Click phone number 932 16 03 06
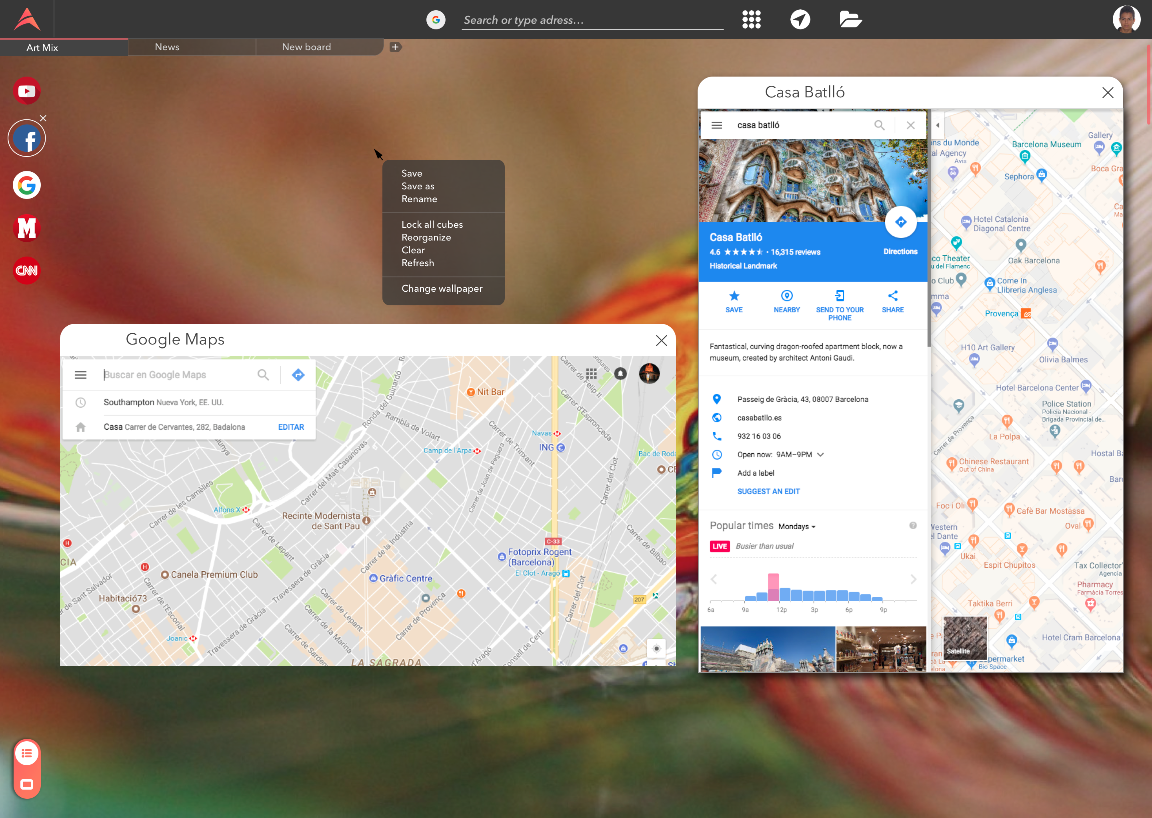The width and height of the screenshot is (1152, 818). [x=759, y=436]
